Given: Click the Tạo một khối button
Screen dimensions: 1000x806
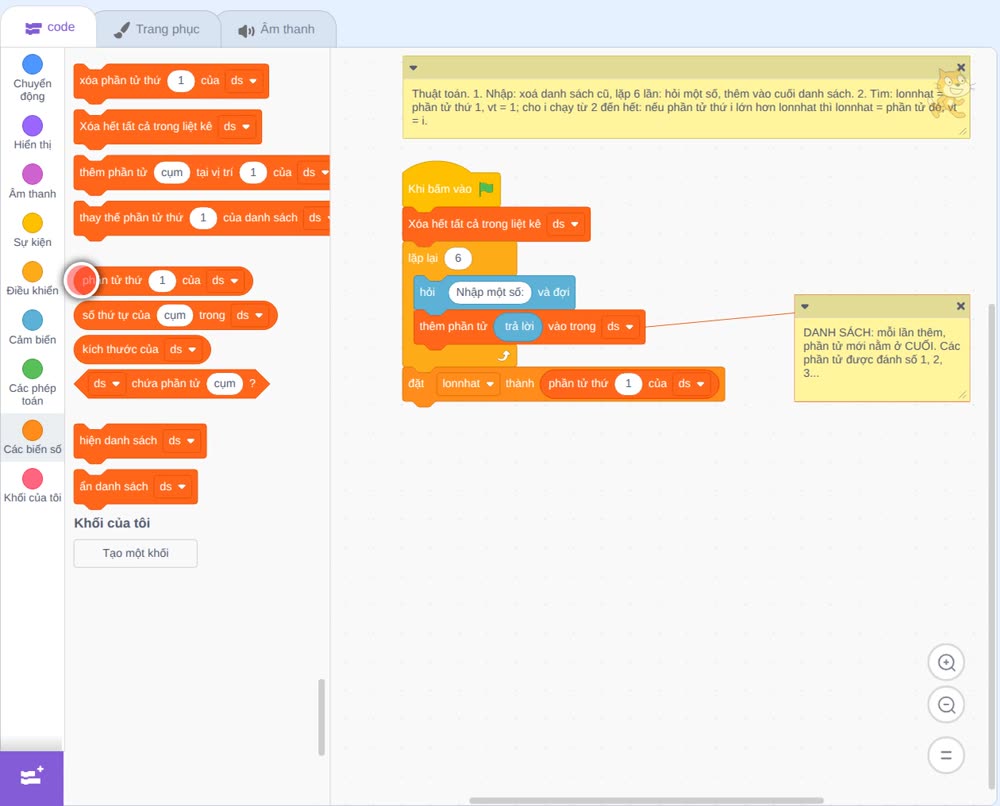Looking at the screenshot, I should point(136,553).
